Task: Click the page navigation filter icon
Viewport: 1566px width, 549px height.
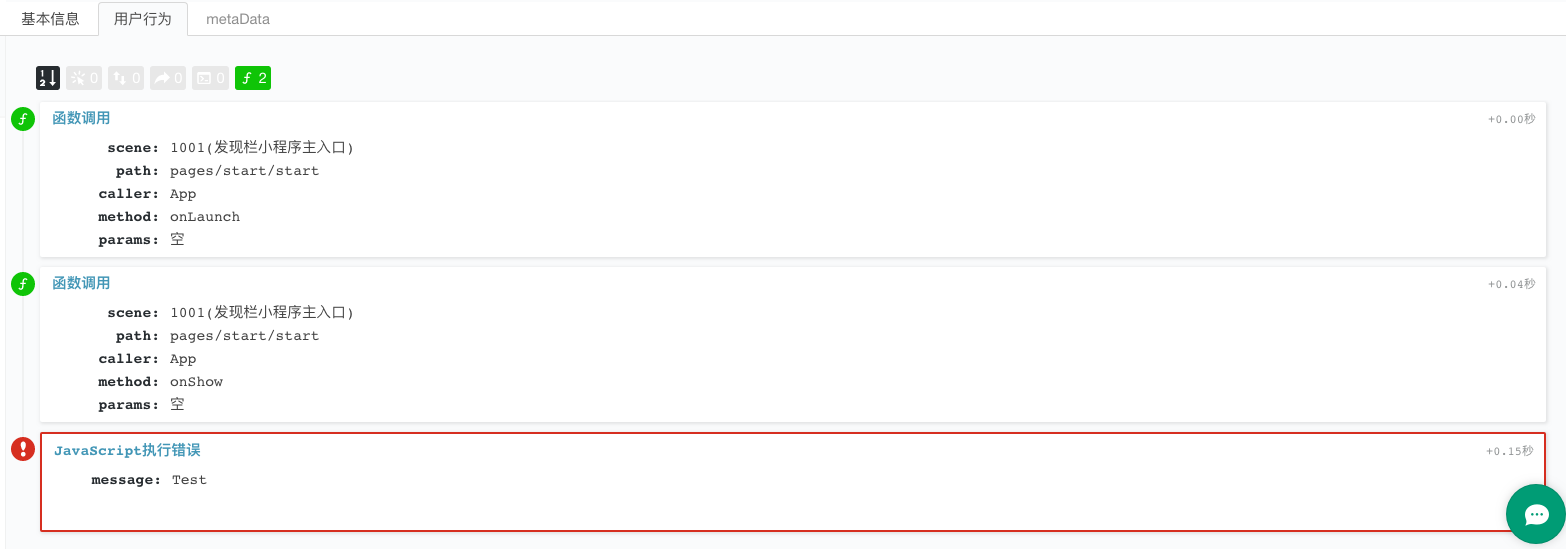Action: [168, 78]
